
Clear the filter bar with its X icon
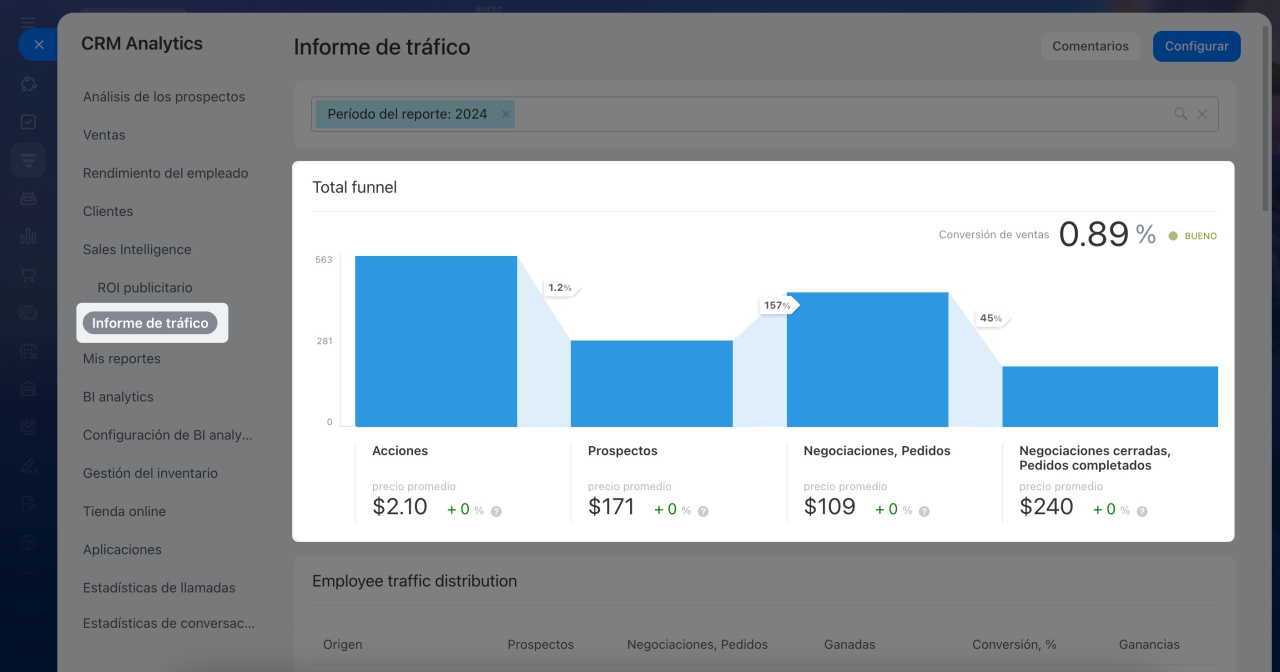click(1202, 114)
